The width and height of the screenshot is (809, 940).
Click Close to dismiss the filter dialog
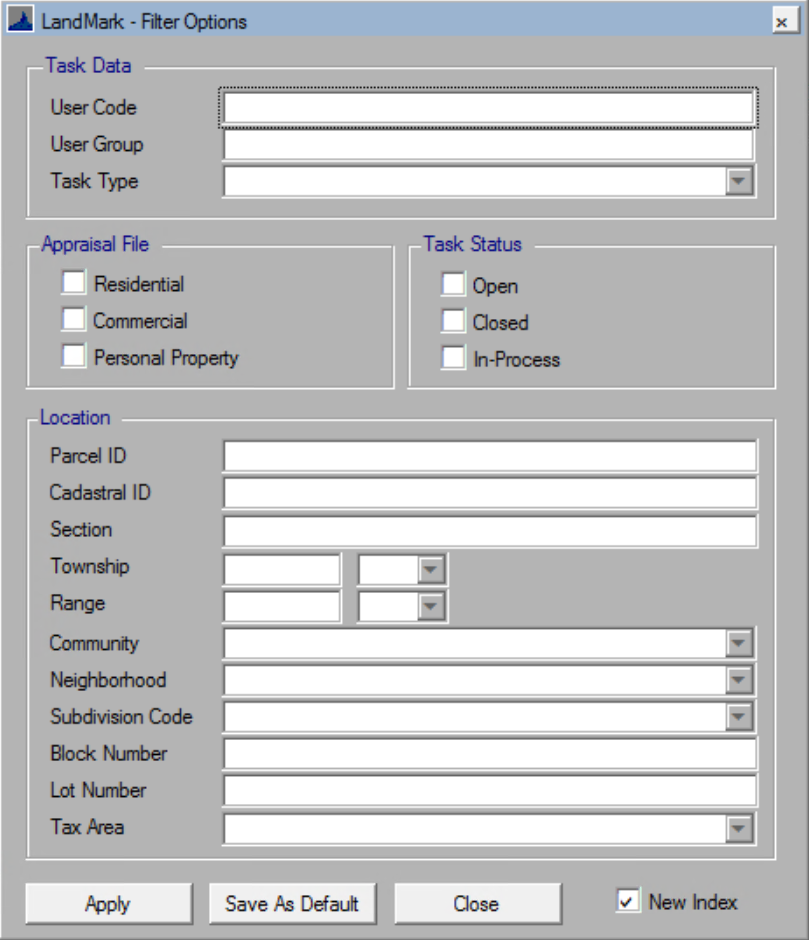pyautogui.click(x=478, y=903)
